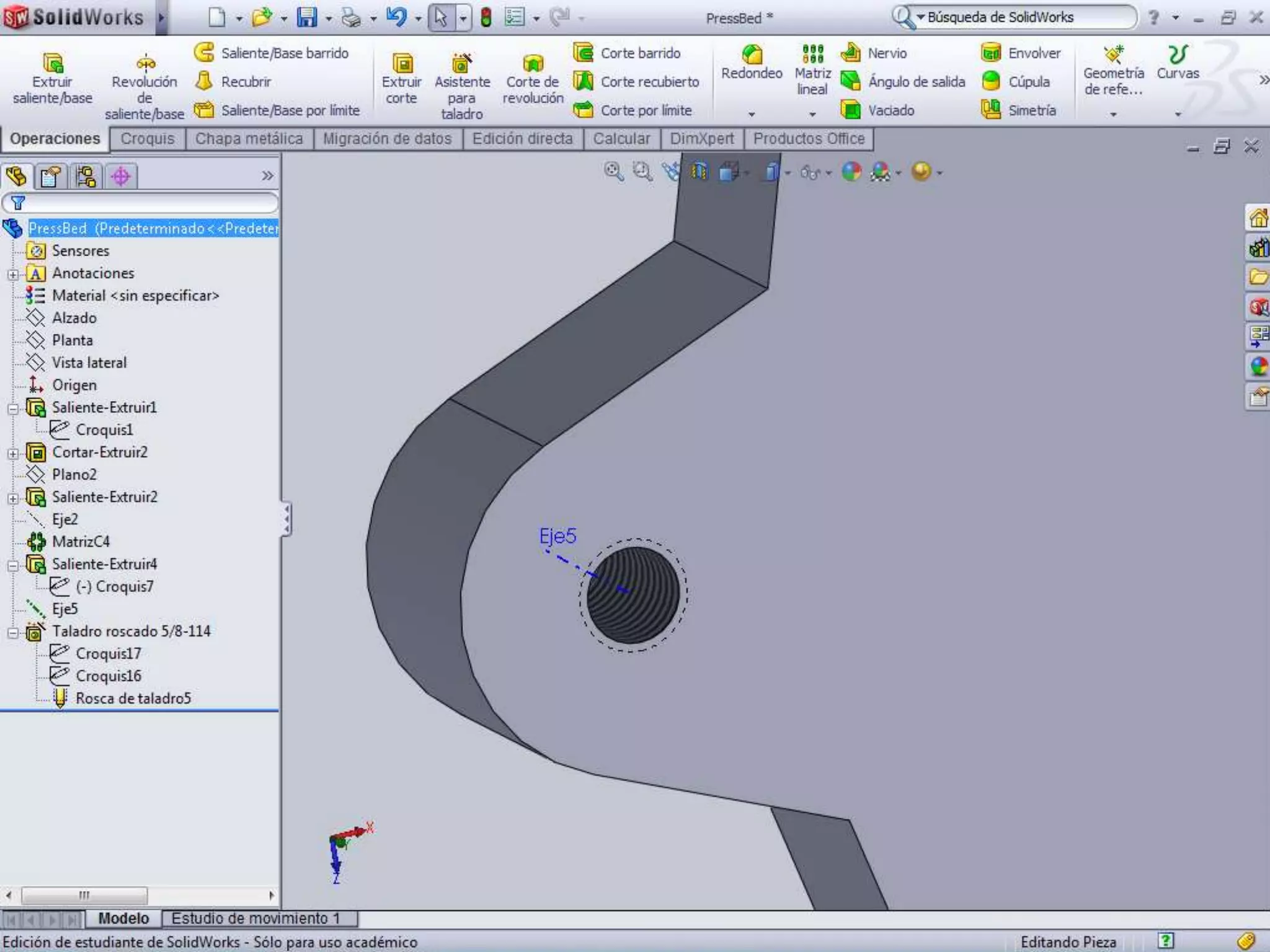
Task: Open the PropertyManager panel tab icon
Action: click(x=51, y=177)
